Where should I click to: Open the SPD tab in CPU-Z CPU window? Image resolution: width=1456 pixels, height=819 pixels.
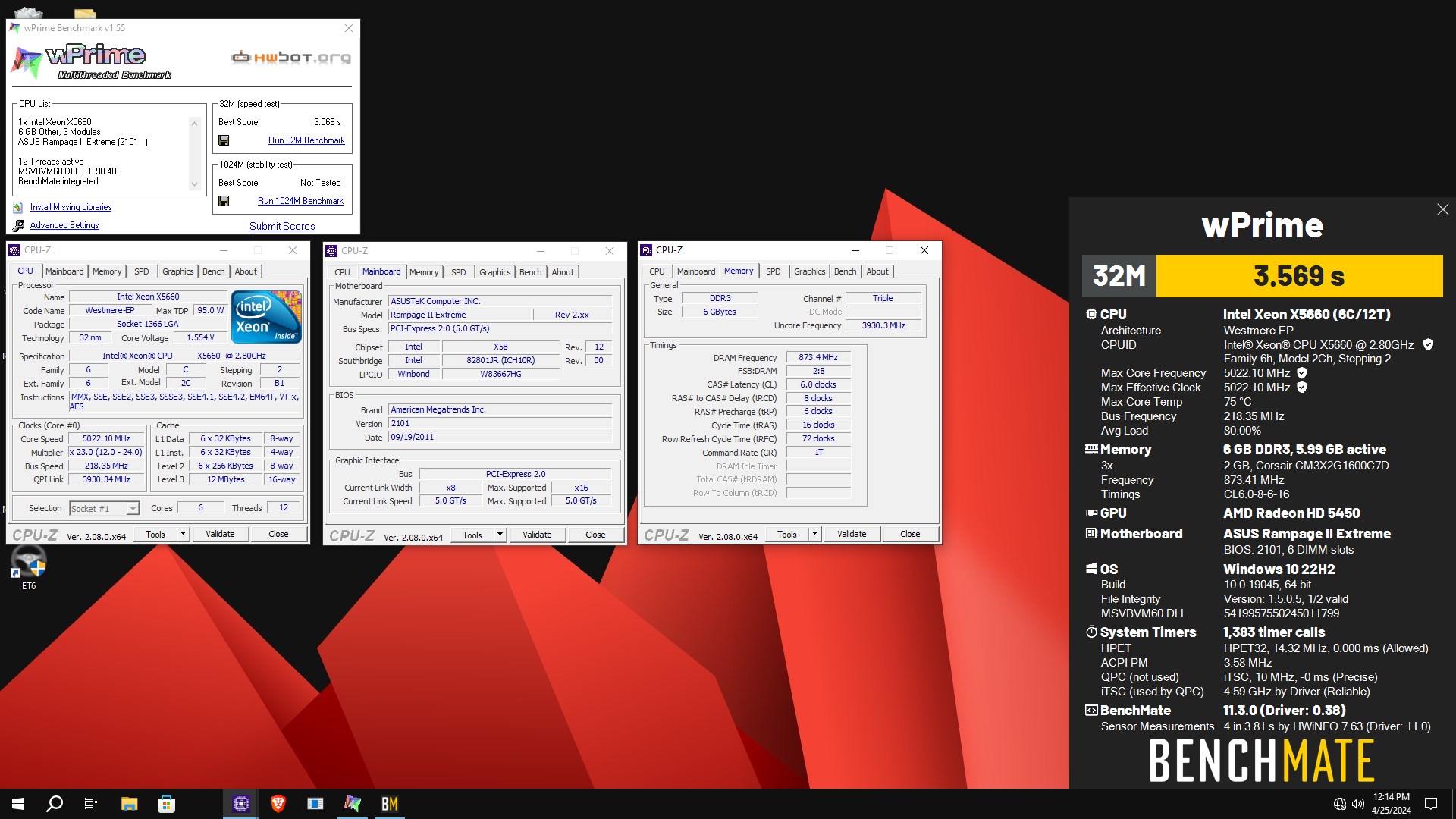142,271
